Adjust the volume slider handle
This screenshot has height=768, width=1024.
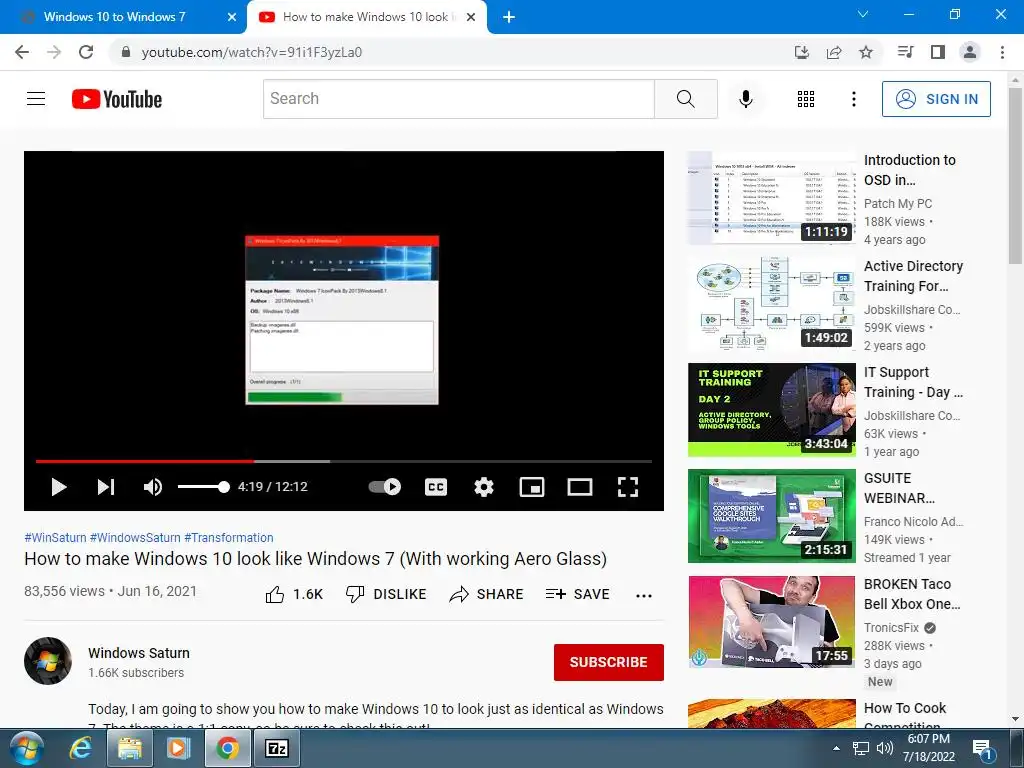[223, 487]
